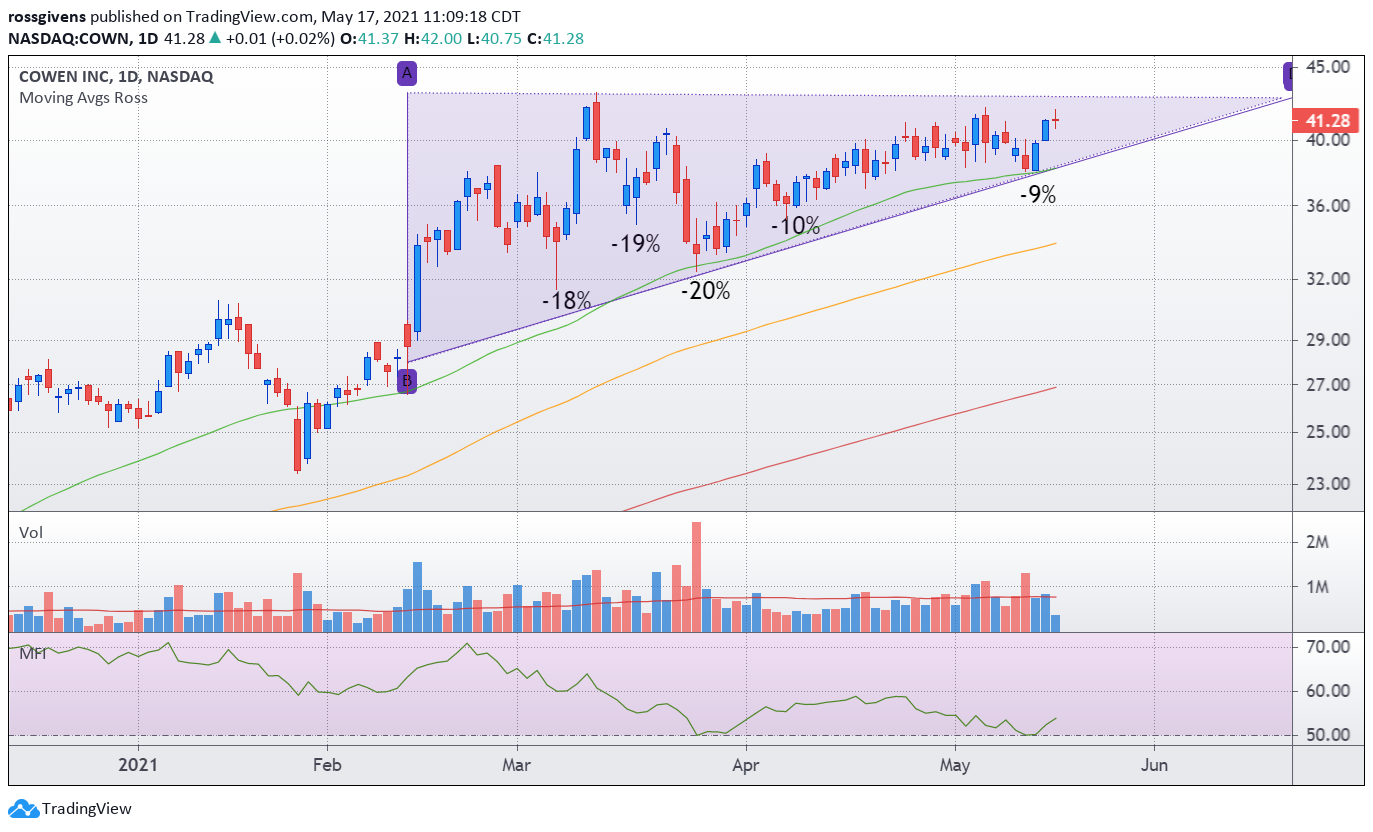
Task: Click the -20% drawdown annotation
Action: pyautogui.click(x=706, y=291)
